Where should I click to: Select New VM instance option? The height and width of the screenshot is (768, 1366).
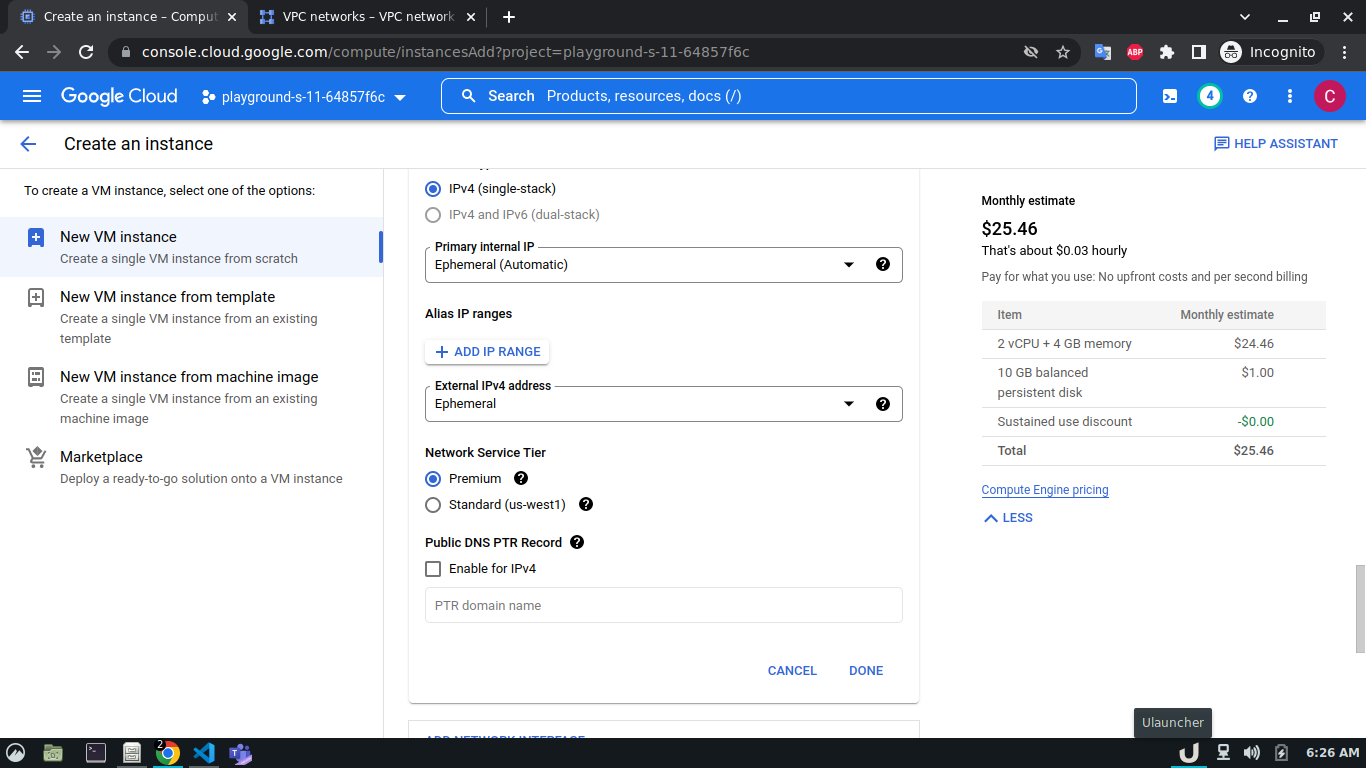click(191, 247)
